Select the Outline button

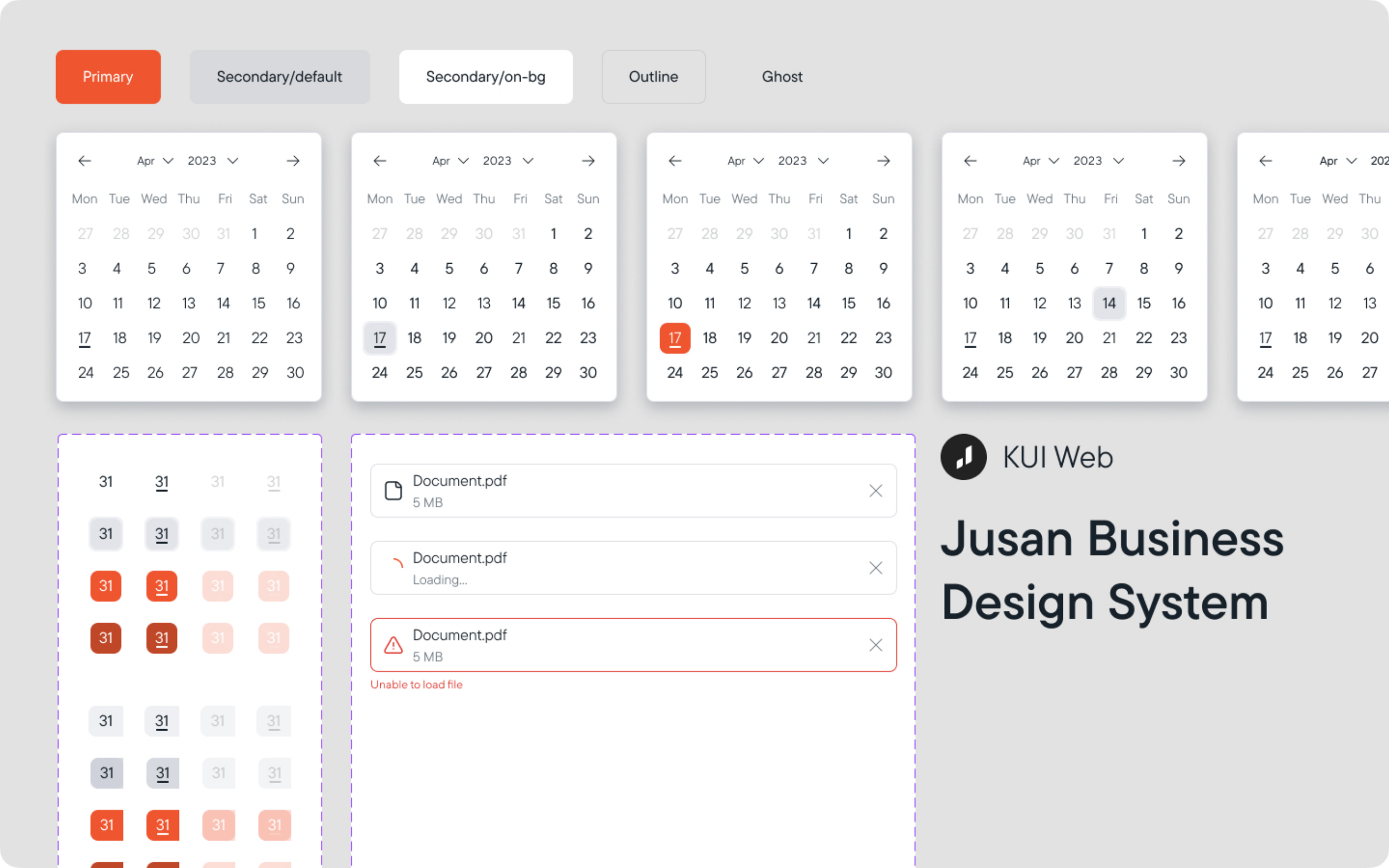(653, 77)
